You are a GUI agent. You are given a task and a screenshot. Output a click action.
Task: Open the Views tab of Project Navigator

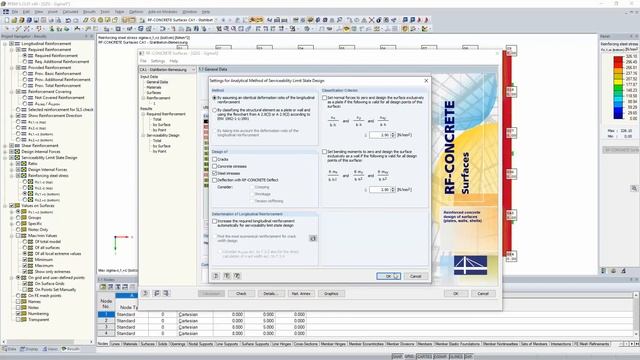[51, 349]
